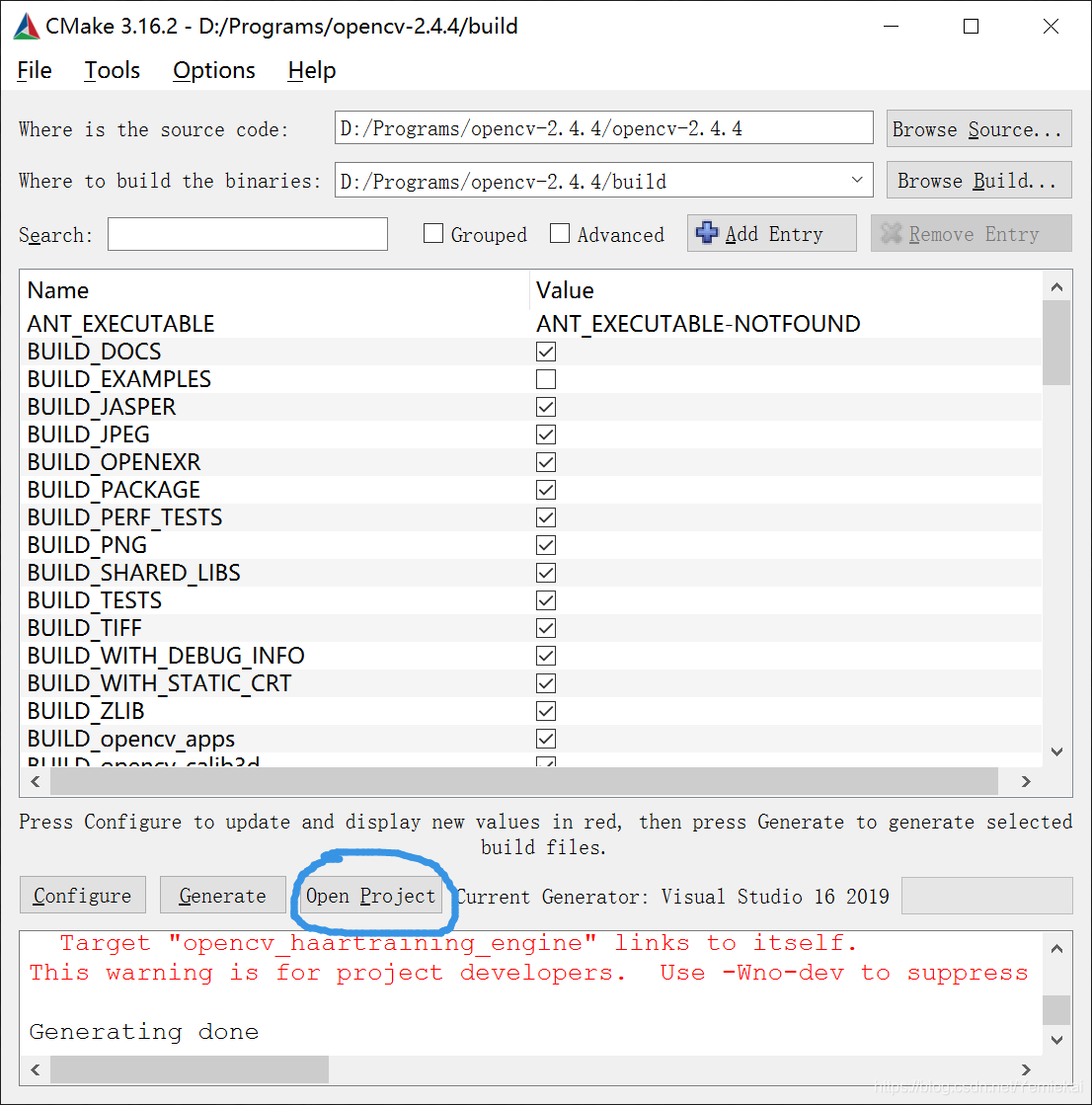This screenshot has width=1092, height=1105.
Task: Click the cache list scroll down arrow
Action: pyautogui.click(x=1056, y=751)
